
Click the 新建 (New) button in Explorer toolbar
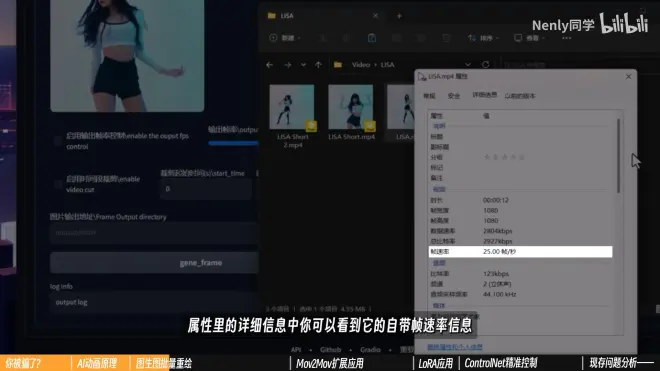[x=285, y=38]
